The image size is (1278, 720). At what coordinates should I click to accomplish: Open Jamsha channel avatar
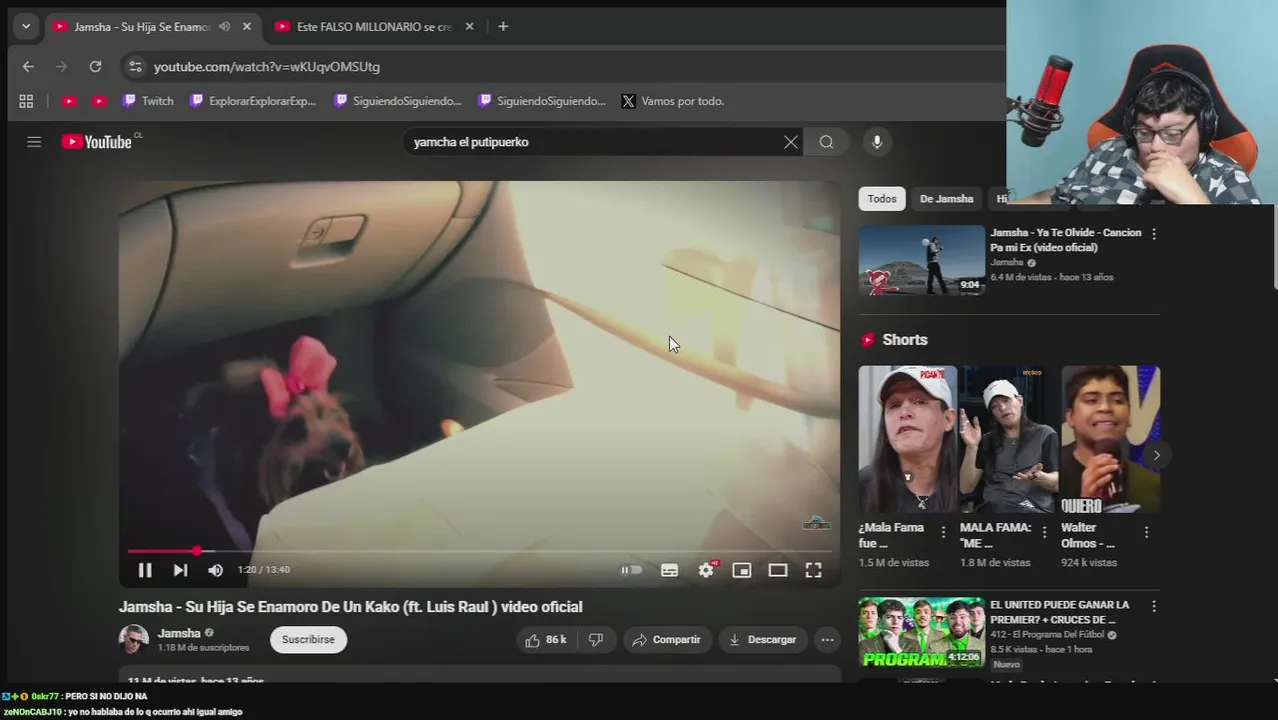tap(134, 640)
